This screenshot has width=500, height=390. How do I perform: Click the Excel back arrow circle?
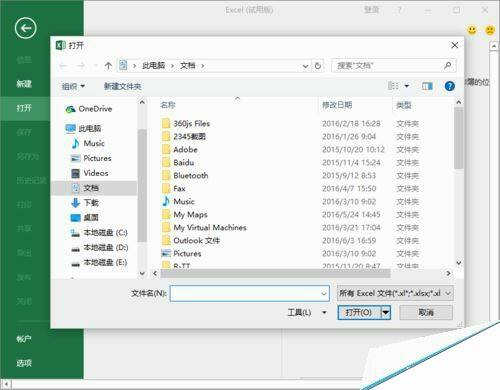pyautogui.click(x=25, y=28)
